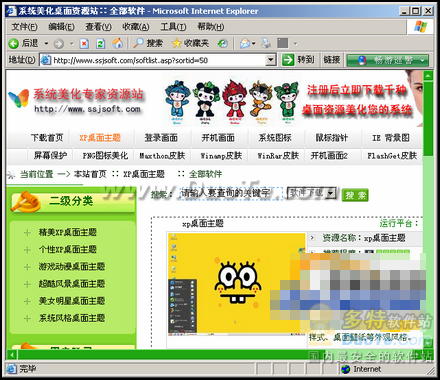This screenshot has width=440, height=380.
Task: Open the SpongeBob theme preview thumbnail
Action: (x=236, y=283)
